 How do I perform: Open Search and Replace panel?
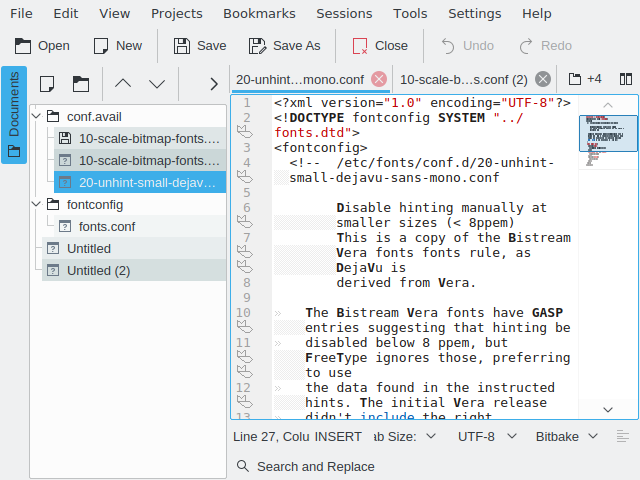[x=306, y=466]
